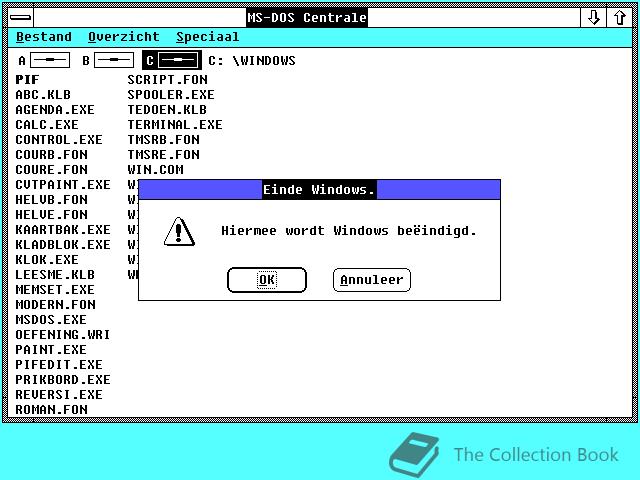Image resolution: width=640 pixels, height=480 pixels.
Task: Click the maximize up-arrow button
Action: [x=620, y=18]
